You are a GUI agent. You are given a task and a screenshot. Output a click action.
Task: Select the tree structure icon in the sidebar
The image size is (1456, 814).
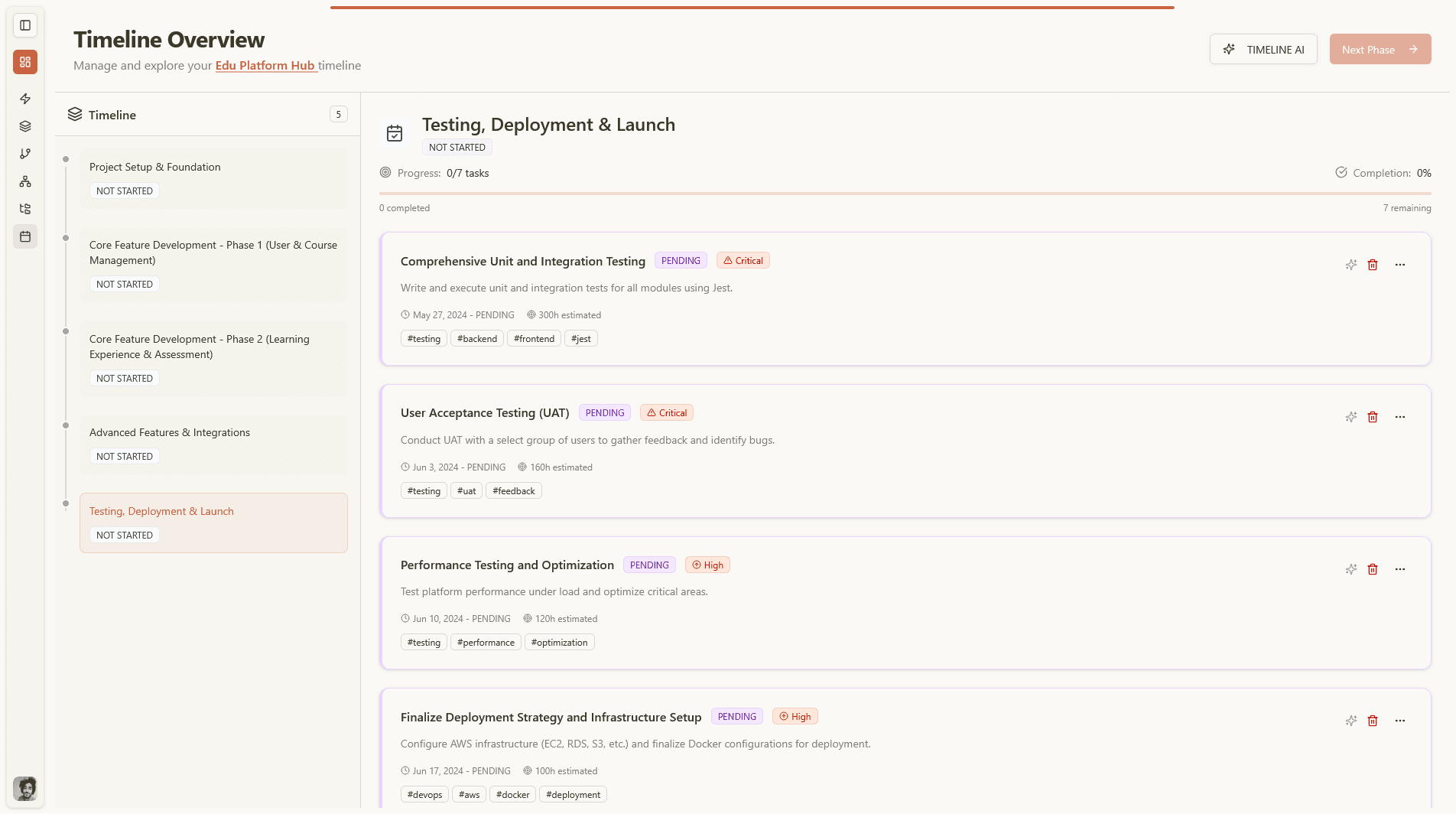point(25,209)
